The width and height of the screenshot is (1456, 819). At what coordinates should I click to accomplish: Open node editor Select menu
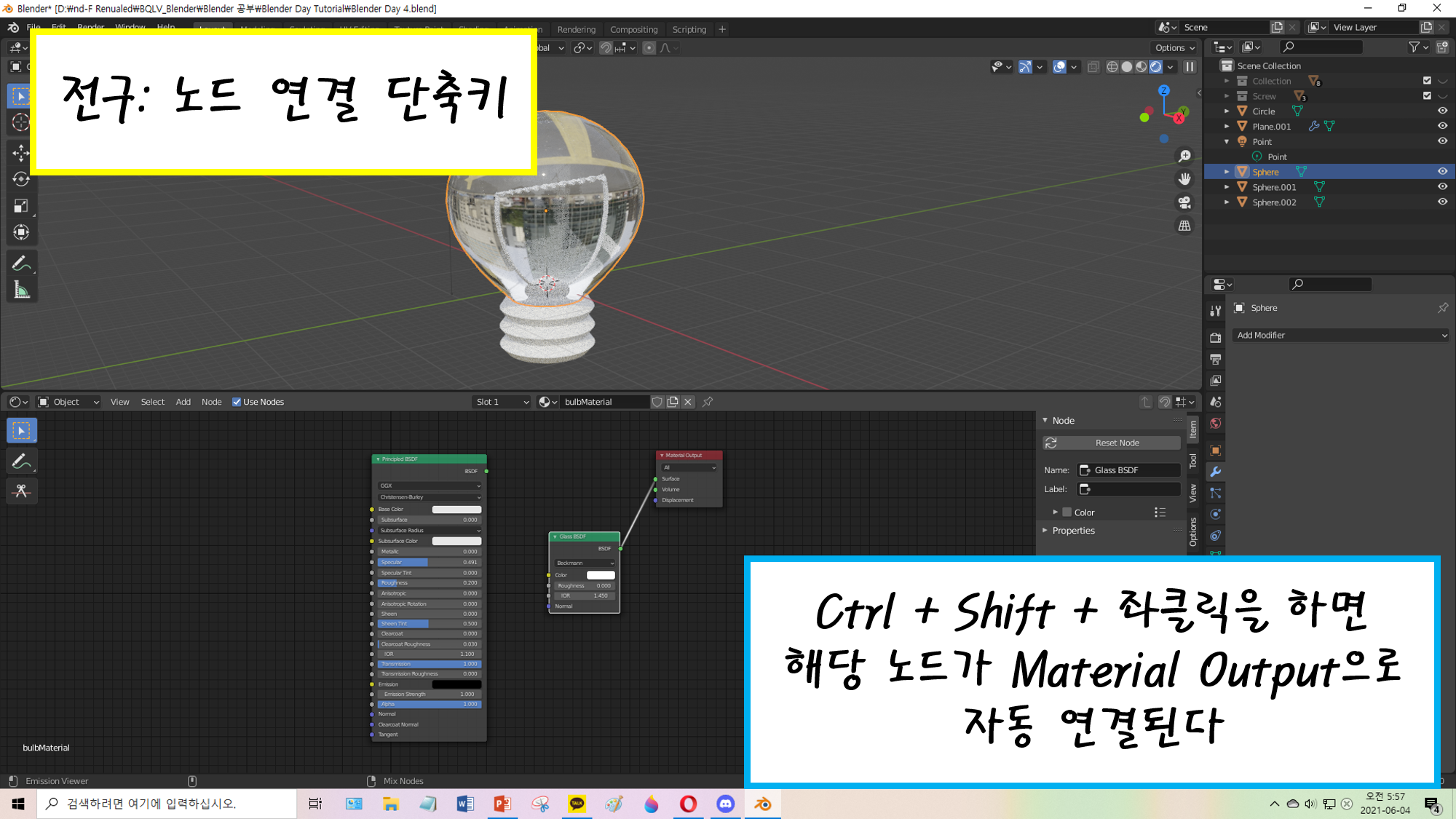click(x=153, y=402)
